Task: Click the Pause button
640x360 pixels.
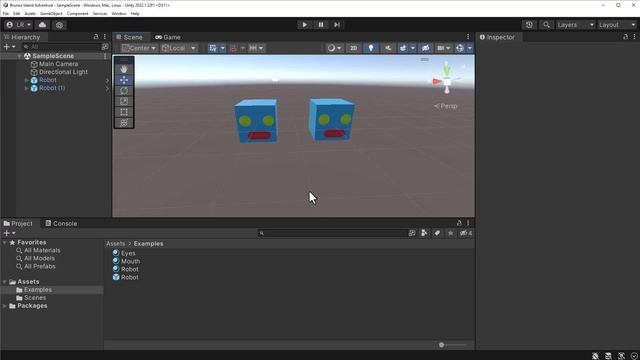Action: [321, 25]
